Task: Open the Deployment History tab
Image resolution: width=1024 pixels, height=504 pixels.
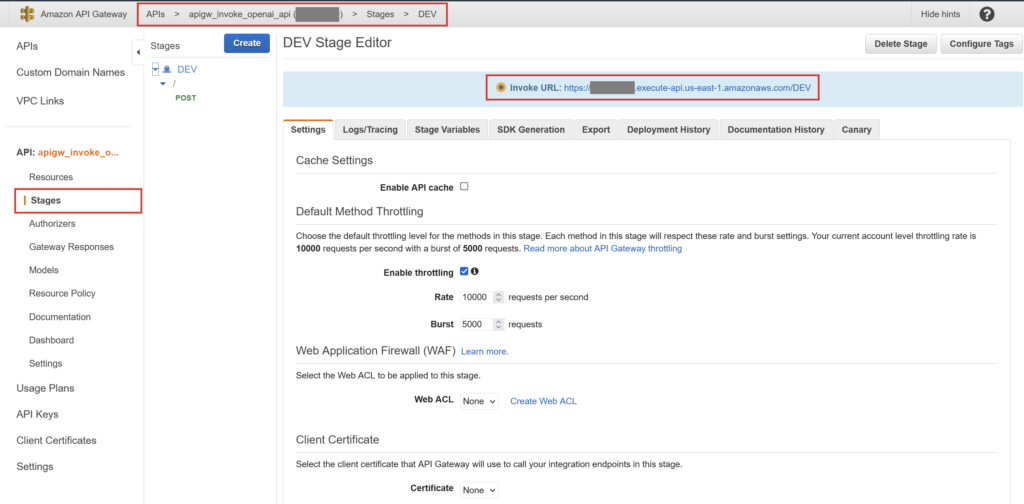Action: pyautogui.click(x=669, y=129)
